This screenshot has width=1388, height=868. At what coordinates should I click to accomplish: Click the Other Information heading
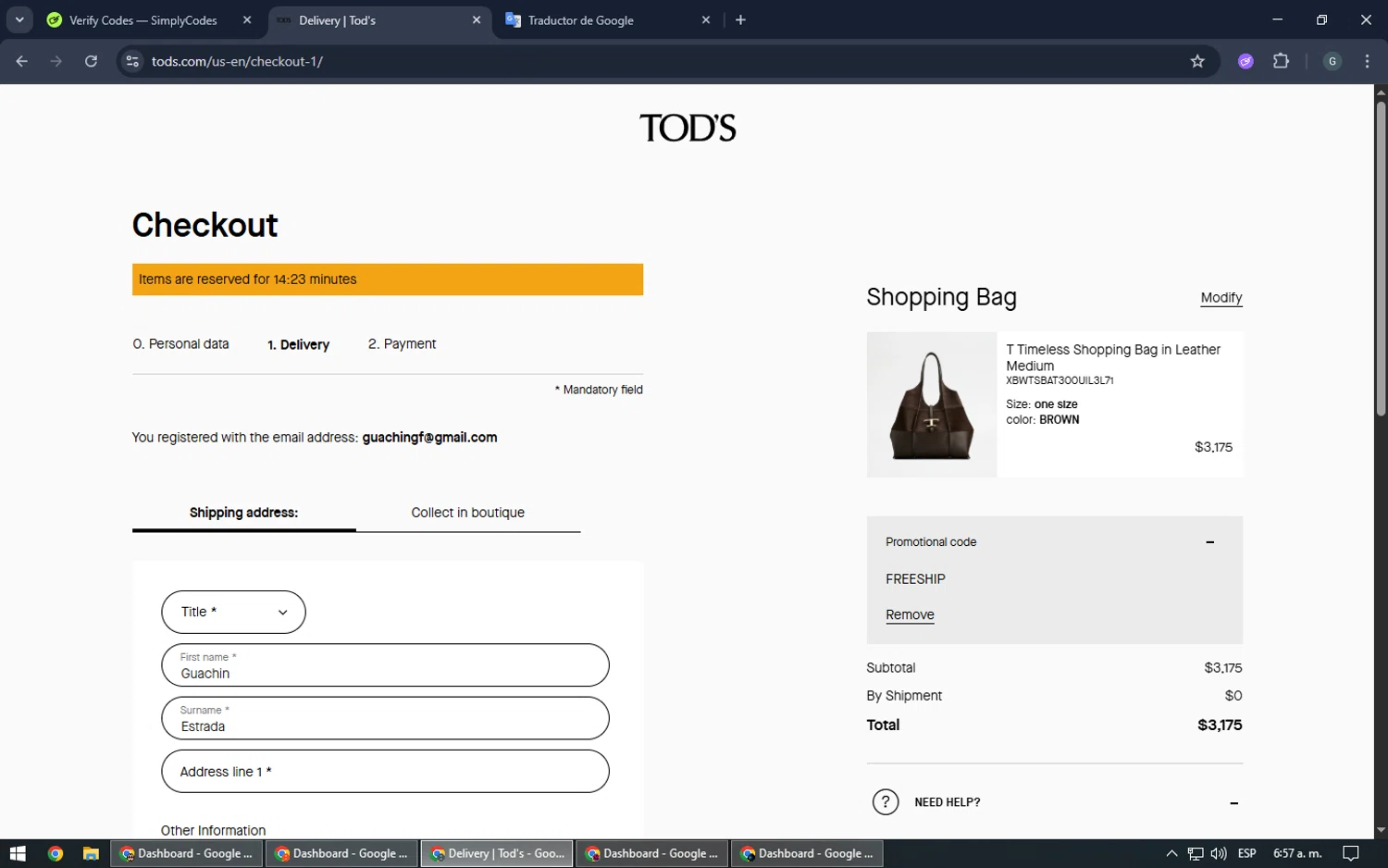tap(213, 830)
